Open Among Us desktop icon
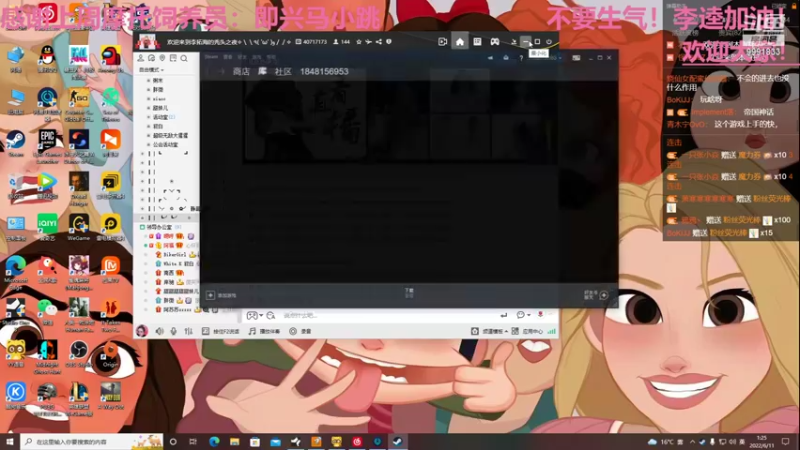The height and width of the screenshot is (450, 800). point(111,60)
